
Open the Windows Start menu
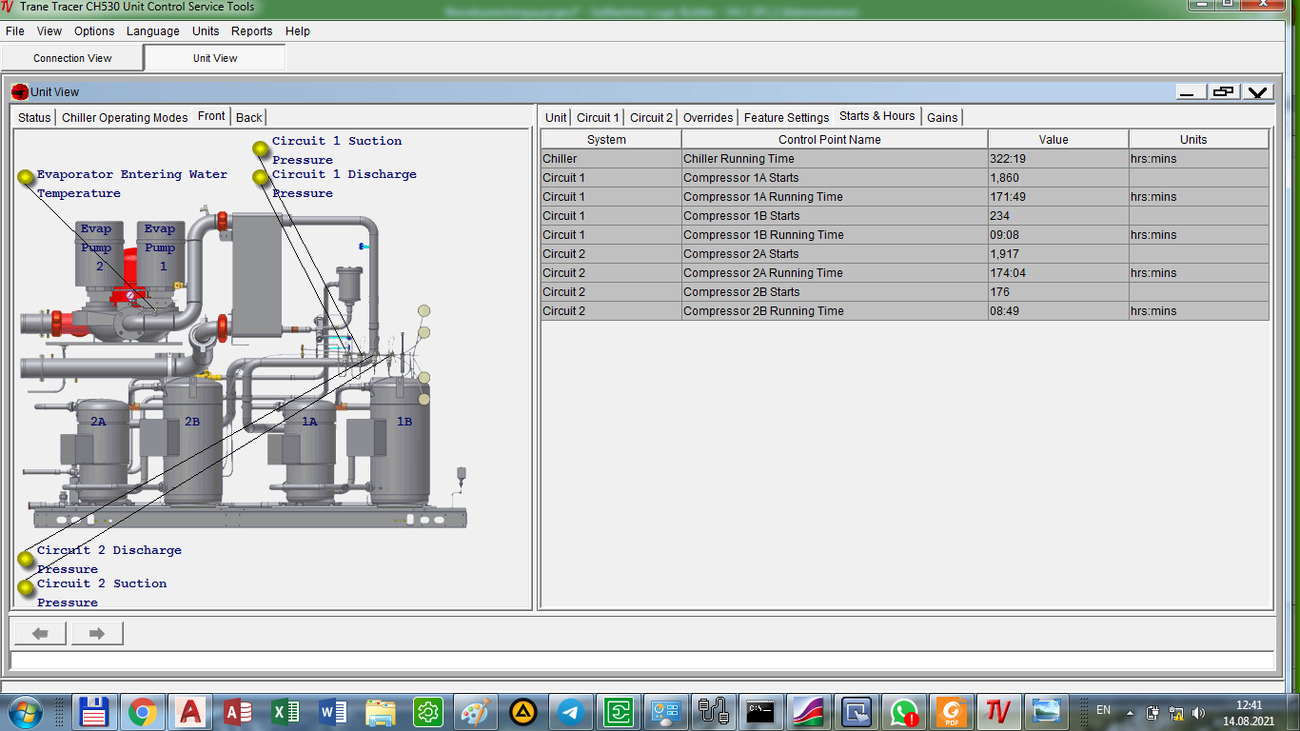25,712
